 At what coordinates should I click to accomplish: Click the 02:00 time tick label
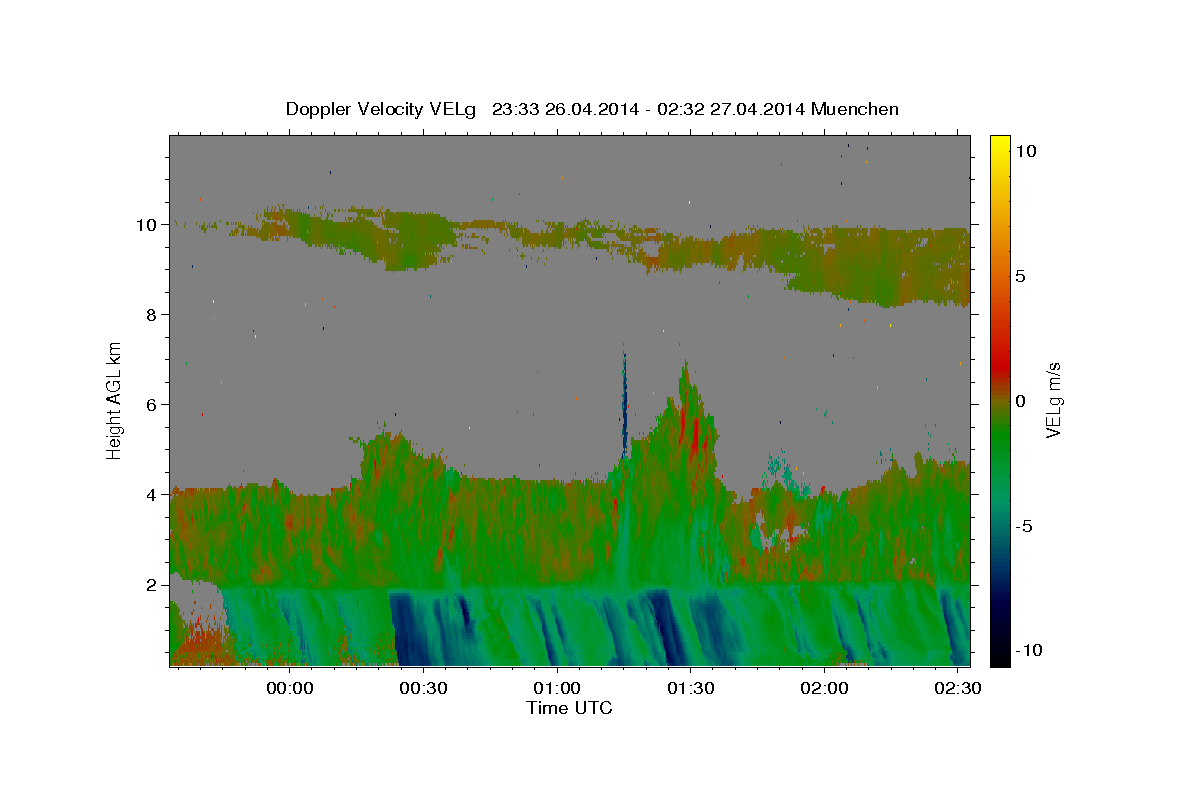826,689
